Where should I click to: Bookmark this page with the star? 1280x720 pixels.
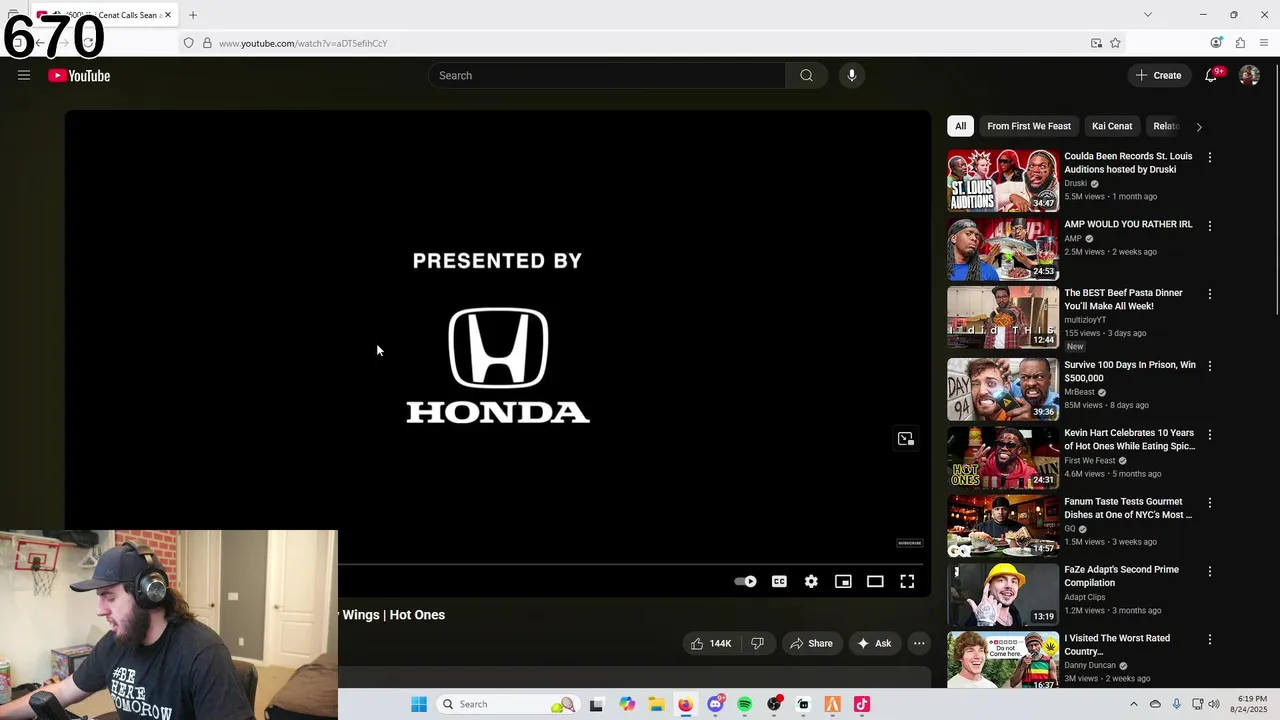[x=1115, y=43]
